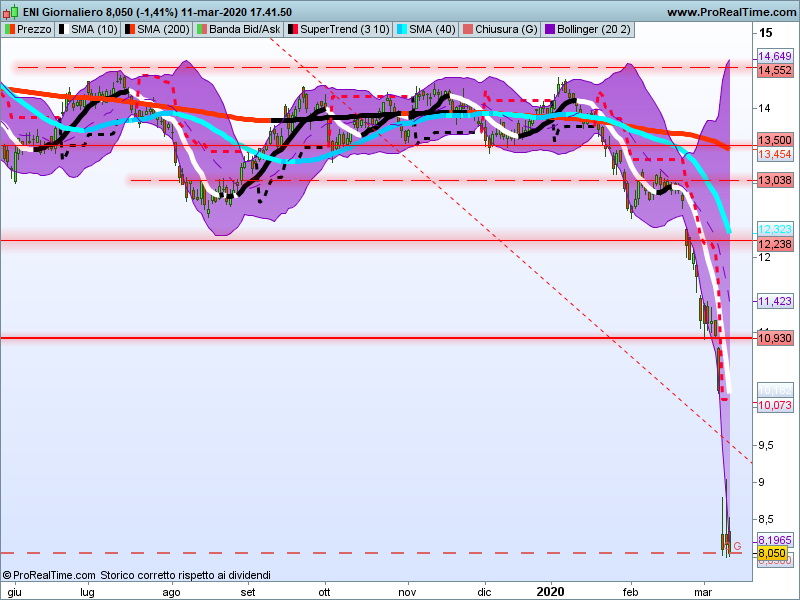Viewport: 800px width, 600px height.
Task: Click the 12,323 SMA 40 price label
Action: [x=775, y=229]
